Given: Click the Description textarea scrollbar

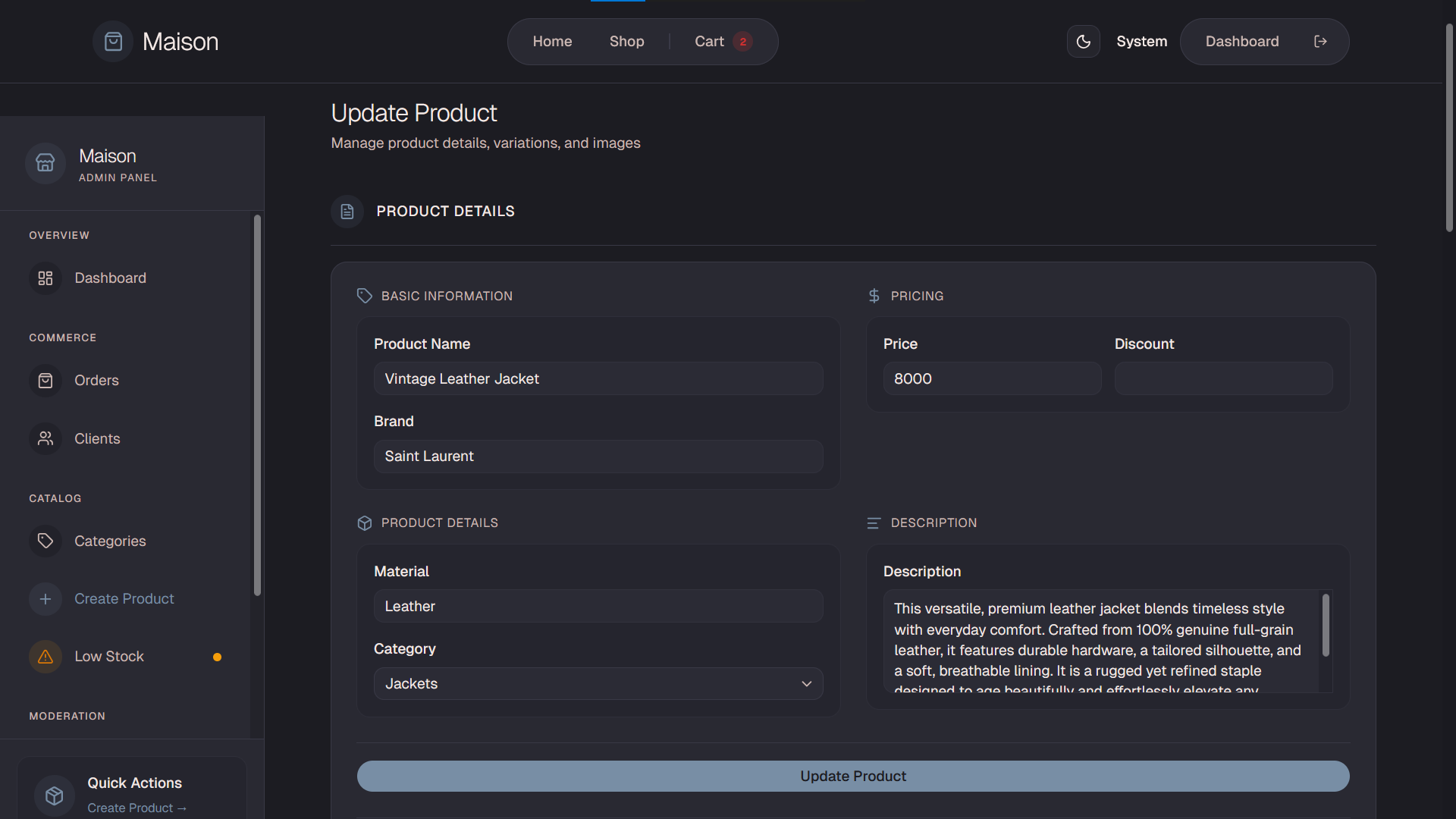Looking at the screenshot, I should point(1326,626).
